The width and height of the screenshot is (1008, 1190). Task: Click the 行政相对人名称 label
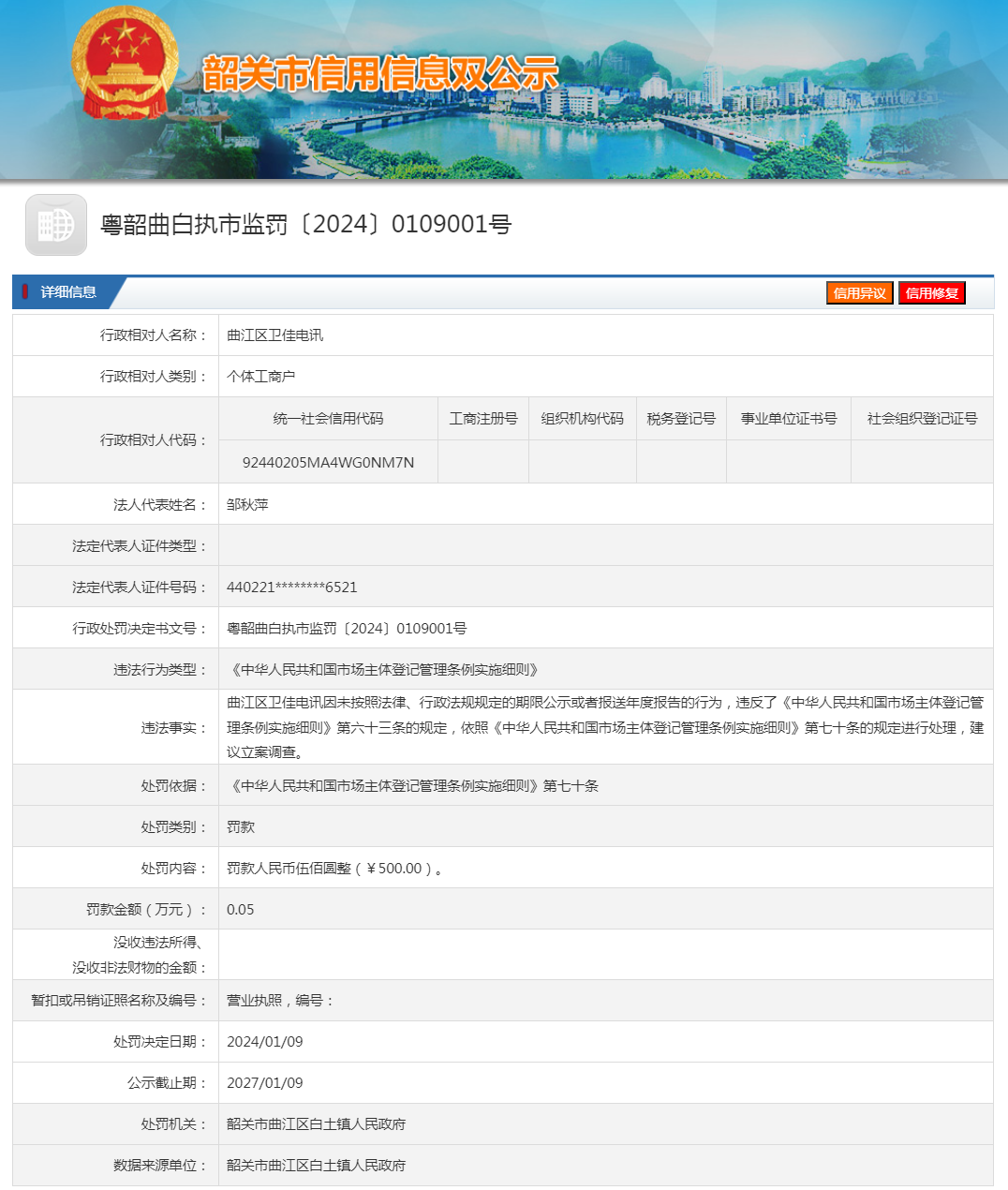pyautogui.click(x=154, y=335)
